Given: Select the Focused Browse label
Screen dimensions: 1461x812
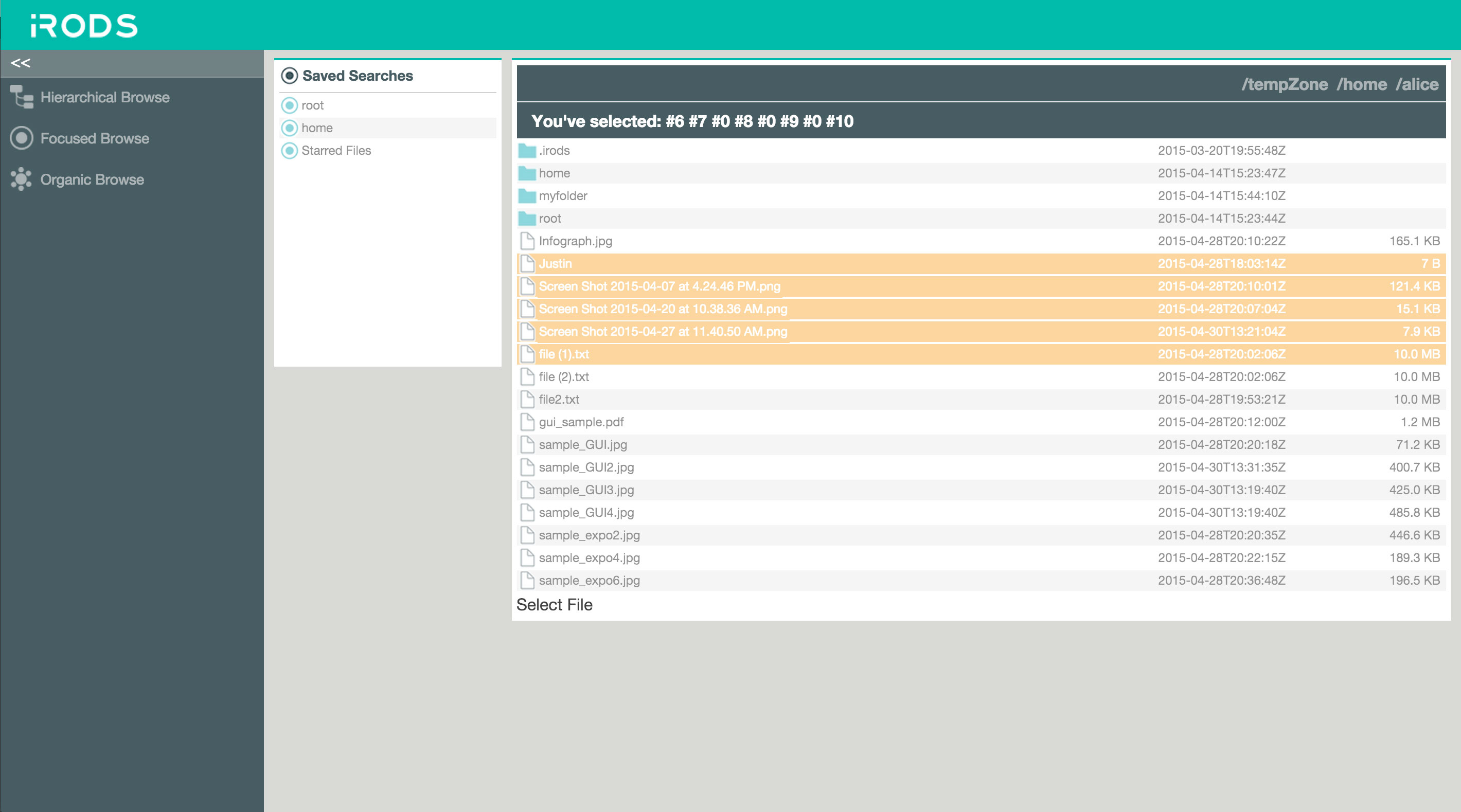Looking at the screenshot, I should pos(95,138).
